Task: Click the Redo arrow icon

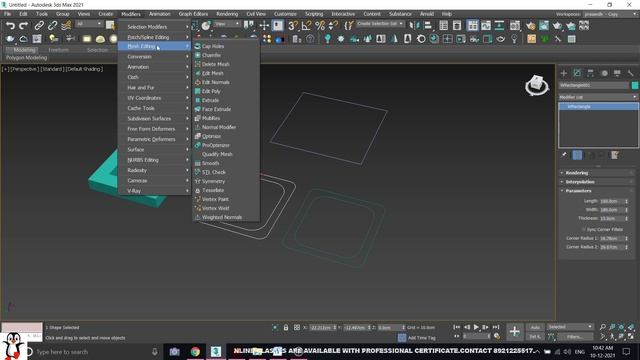Action: click(x=24, y=26)
